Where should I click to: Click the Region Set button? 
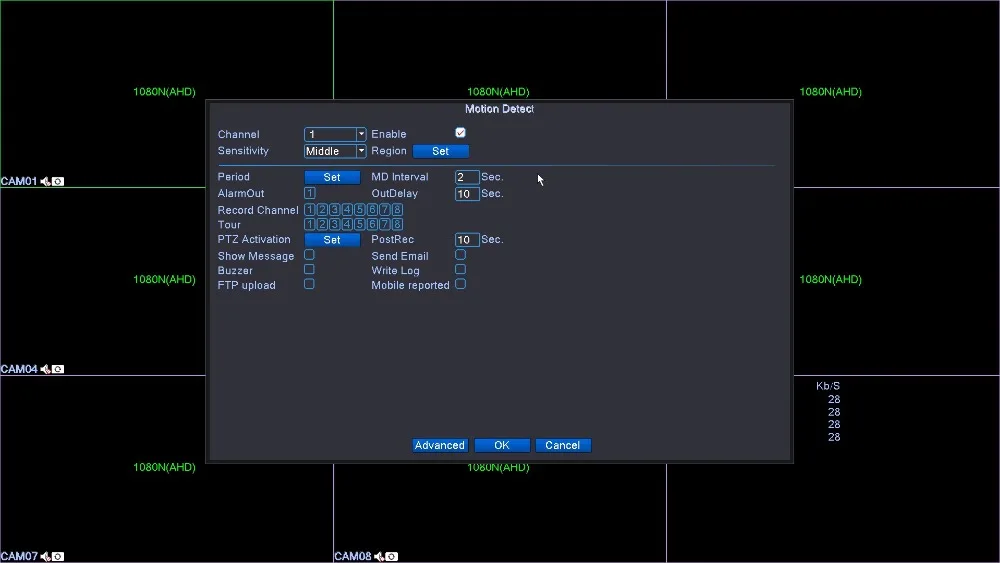(441, 151)
